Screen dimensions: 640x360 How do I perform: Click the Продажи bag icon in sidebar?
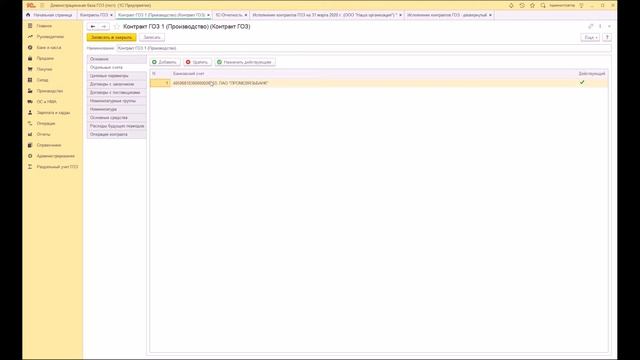point(30,58)
